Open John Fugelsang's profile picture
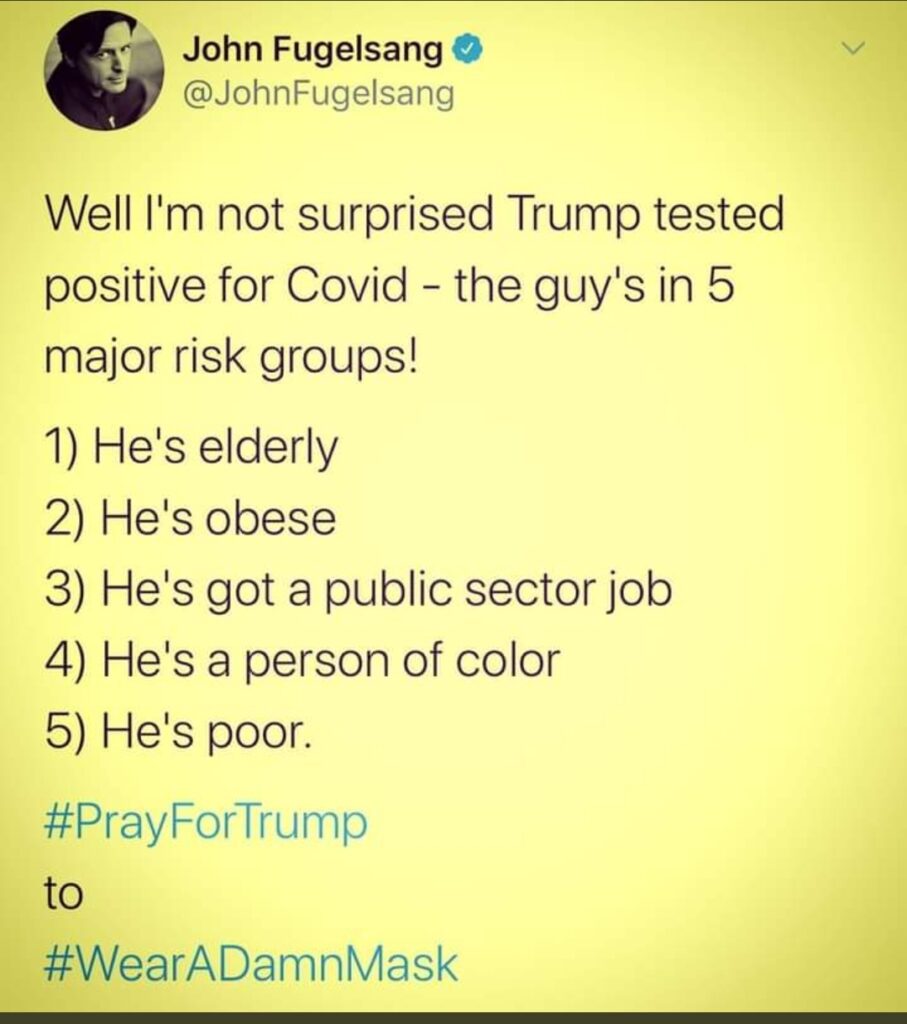The image size is (907, 1024). (x=104, y=70)
